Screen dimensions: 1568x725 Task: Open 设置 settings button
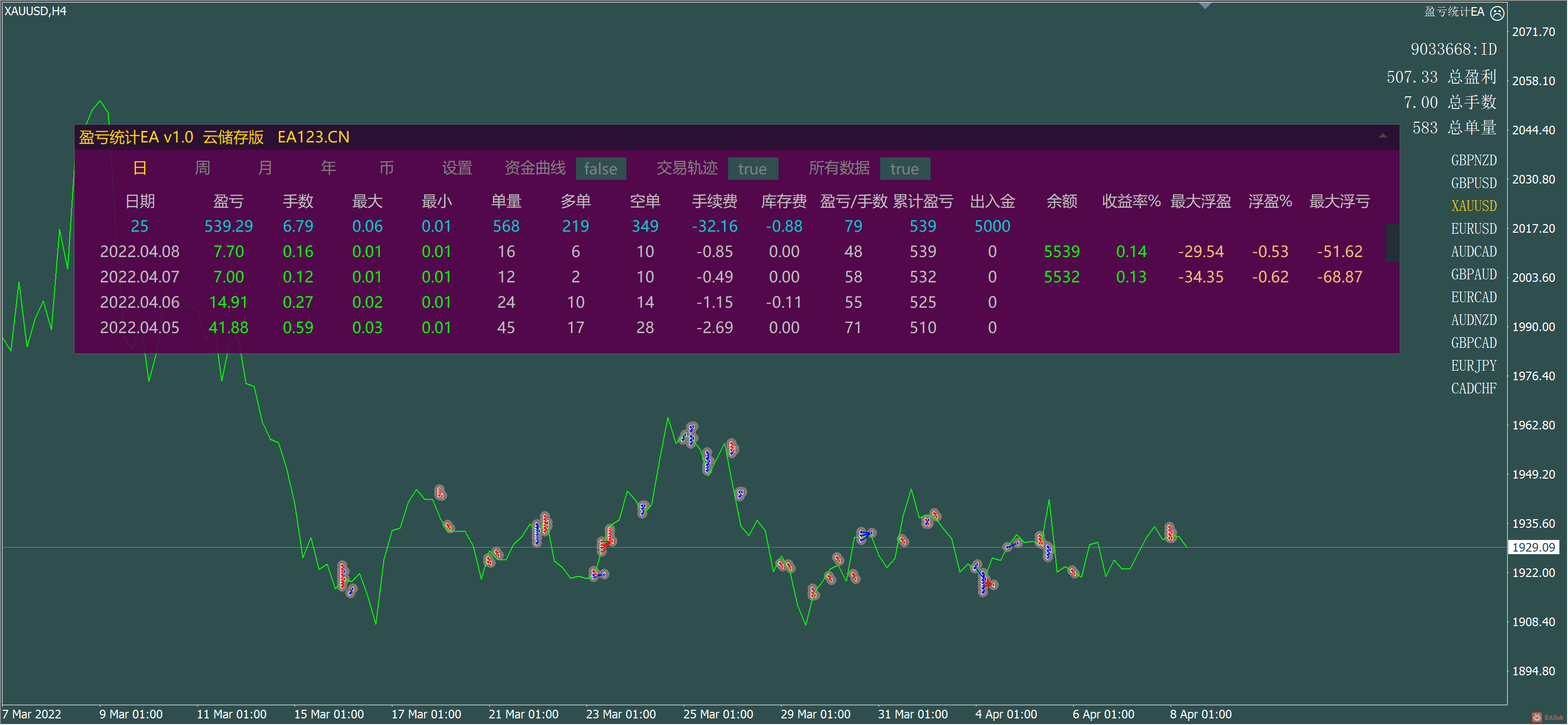point(457,168)
